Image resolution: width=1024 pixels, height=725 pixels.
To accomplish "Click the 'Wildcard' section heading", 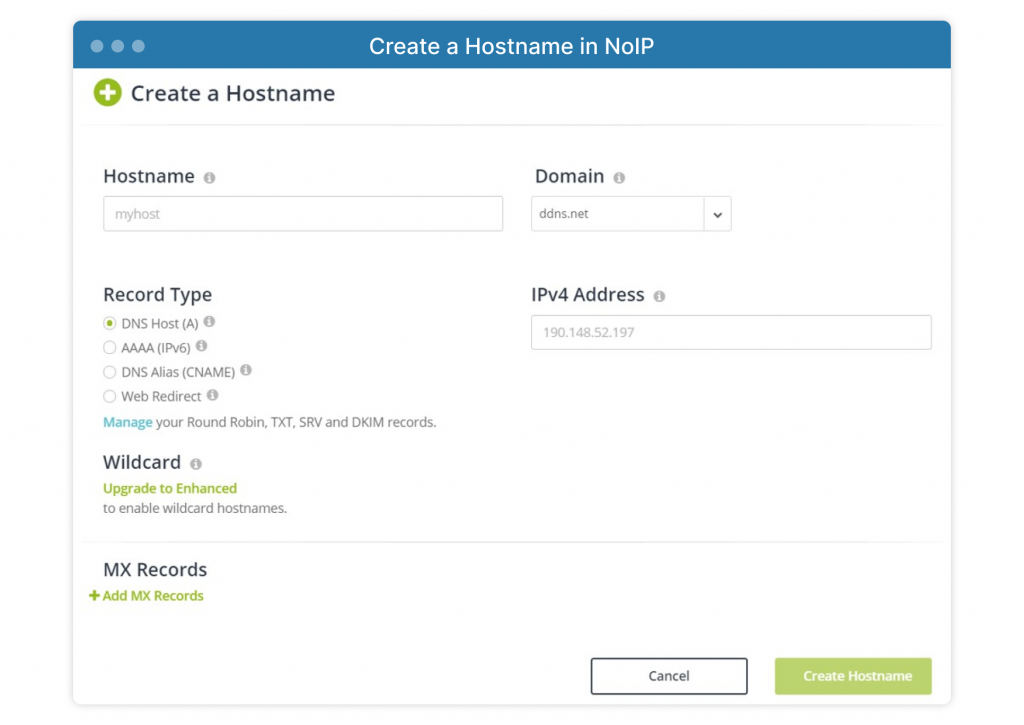I will [142, 462].
